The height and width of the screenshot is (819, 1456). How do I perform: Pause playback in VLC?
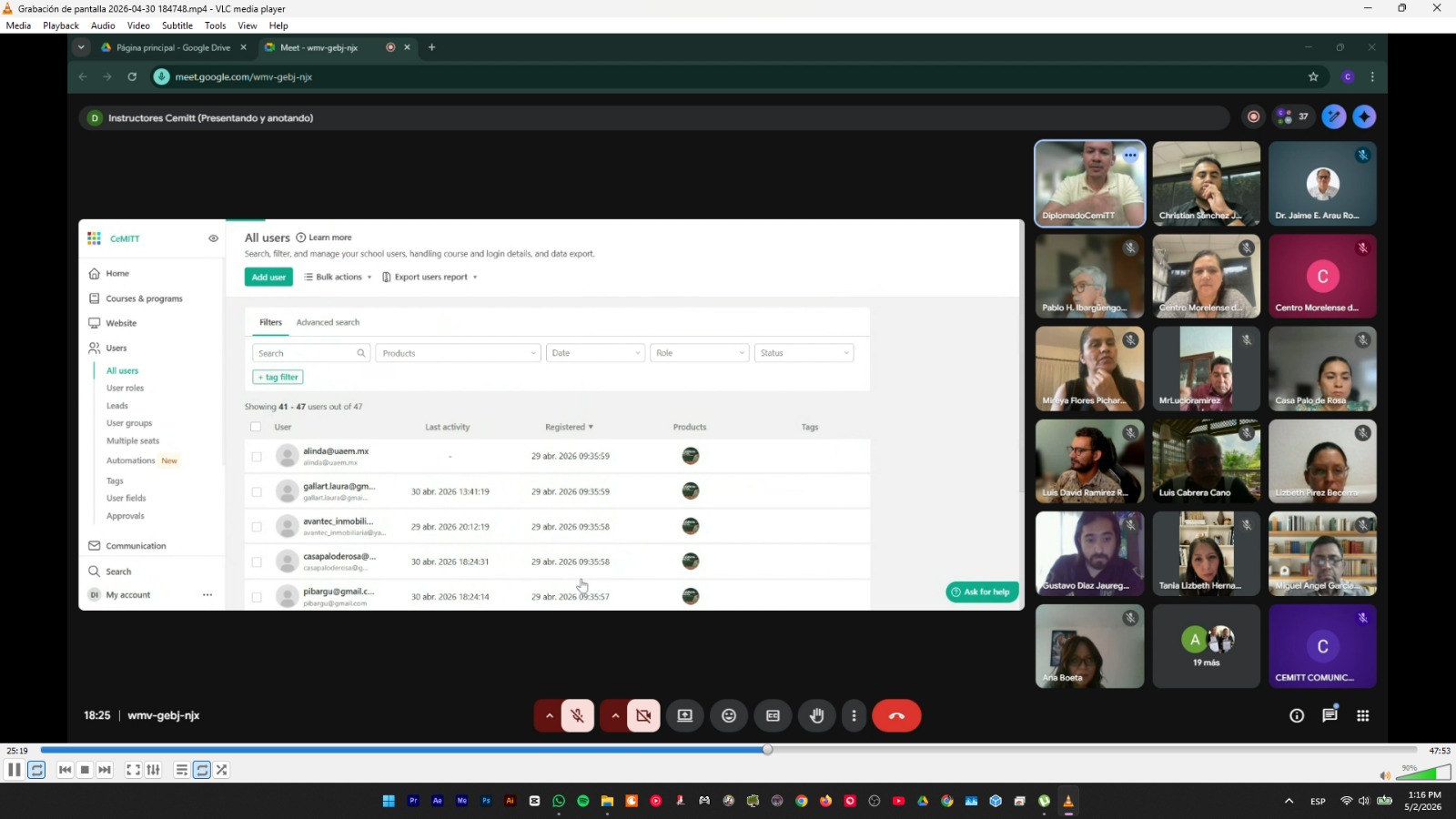pyautogui.click(x=15, y=770)
